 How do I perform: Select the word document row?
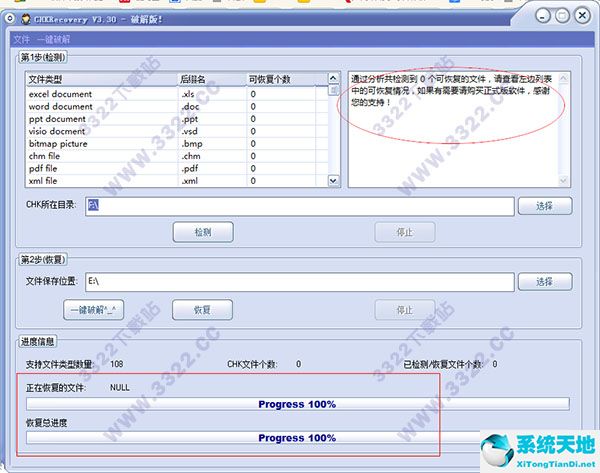point(177,106)
